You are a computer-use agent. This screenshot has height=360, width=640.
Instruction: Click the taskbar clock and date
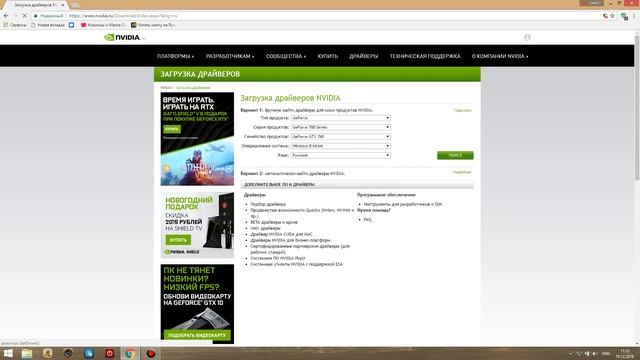click(x=625, y=353)
